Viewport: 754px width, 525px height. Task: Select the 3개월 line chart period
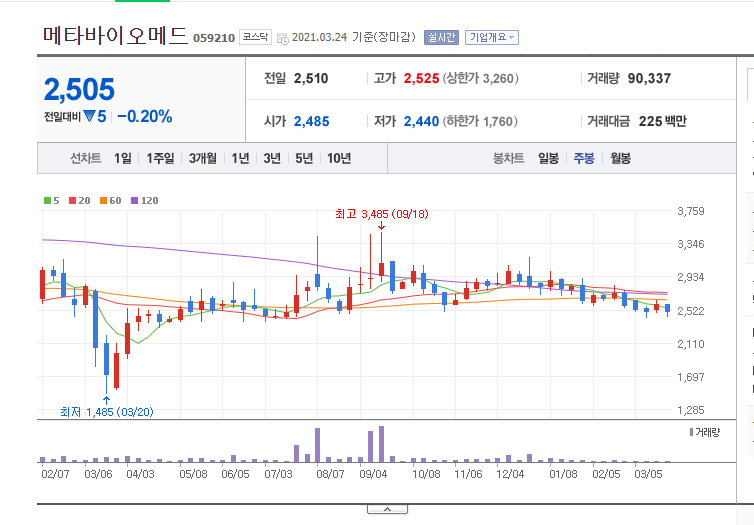202,158
